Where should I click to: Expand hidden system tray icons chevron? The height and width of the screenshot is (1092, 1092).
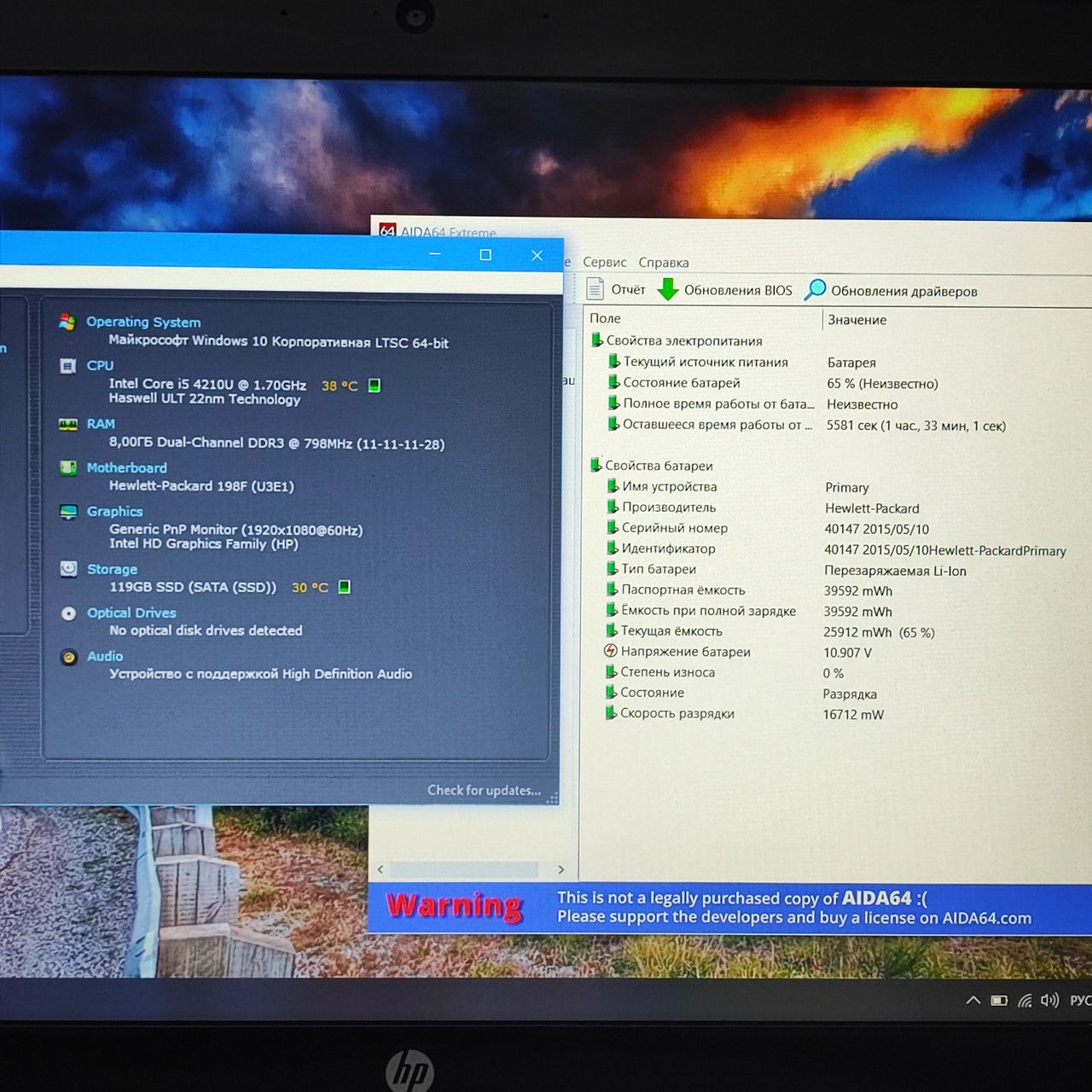973,1000
